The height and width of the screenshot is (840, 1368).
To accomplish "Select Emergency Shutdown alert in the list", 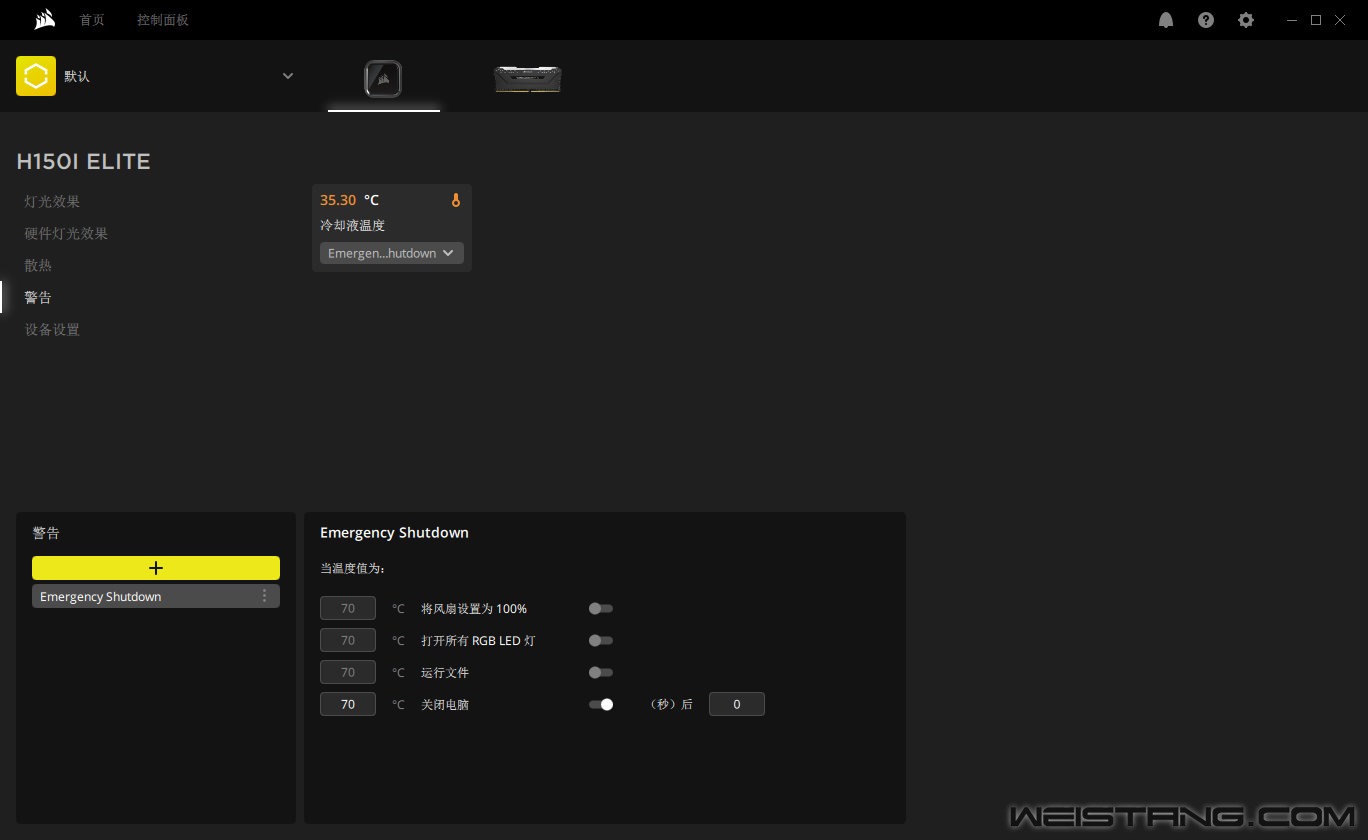I will point(156,596).
